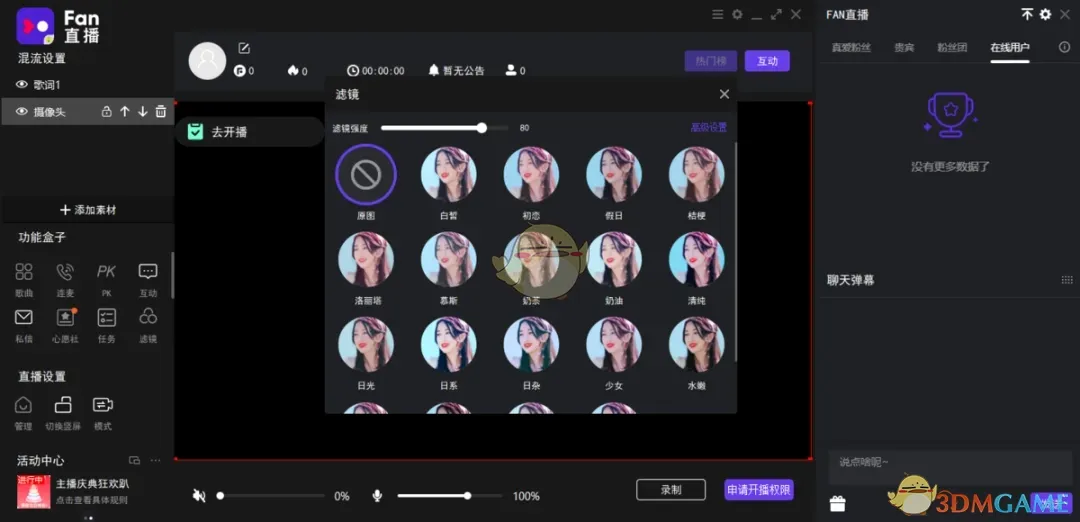Toggle visibility of 摄像头 layer
Image resolution: width=1080 pixels, height=522 pixels.
click(x=21, y=112)
